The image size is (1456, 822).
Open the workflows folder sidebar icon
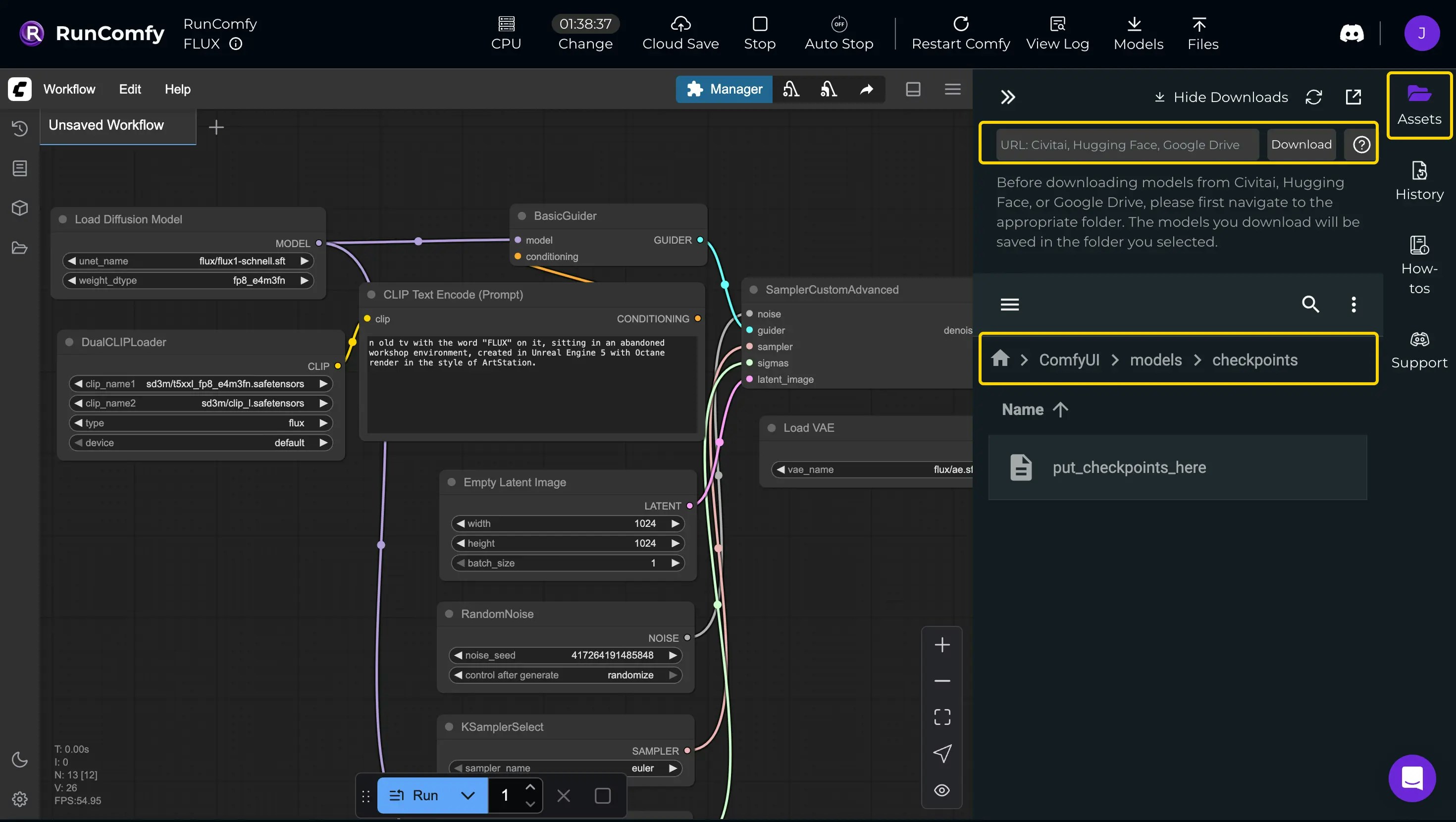tap(20, 248)
